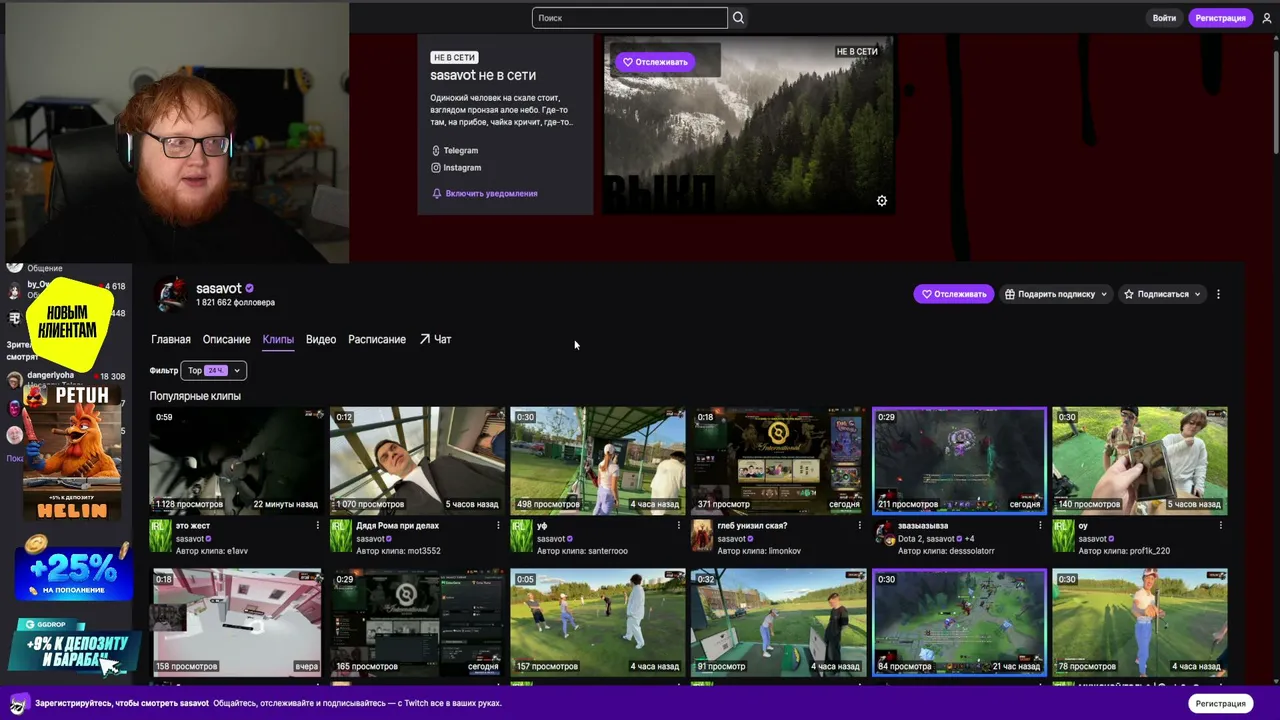
Task: Expand the "Подписаться" subscribe dropdown
Action: tap(1162, 294)
